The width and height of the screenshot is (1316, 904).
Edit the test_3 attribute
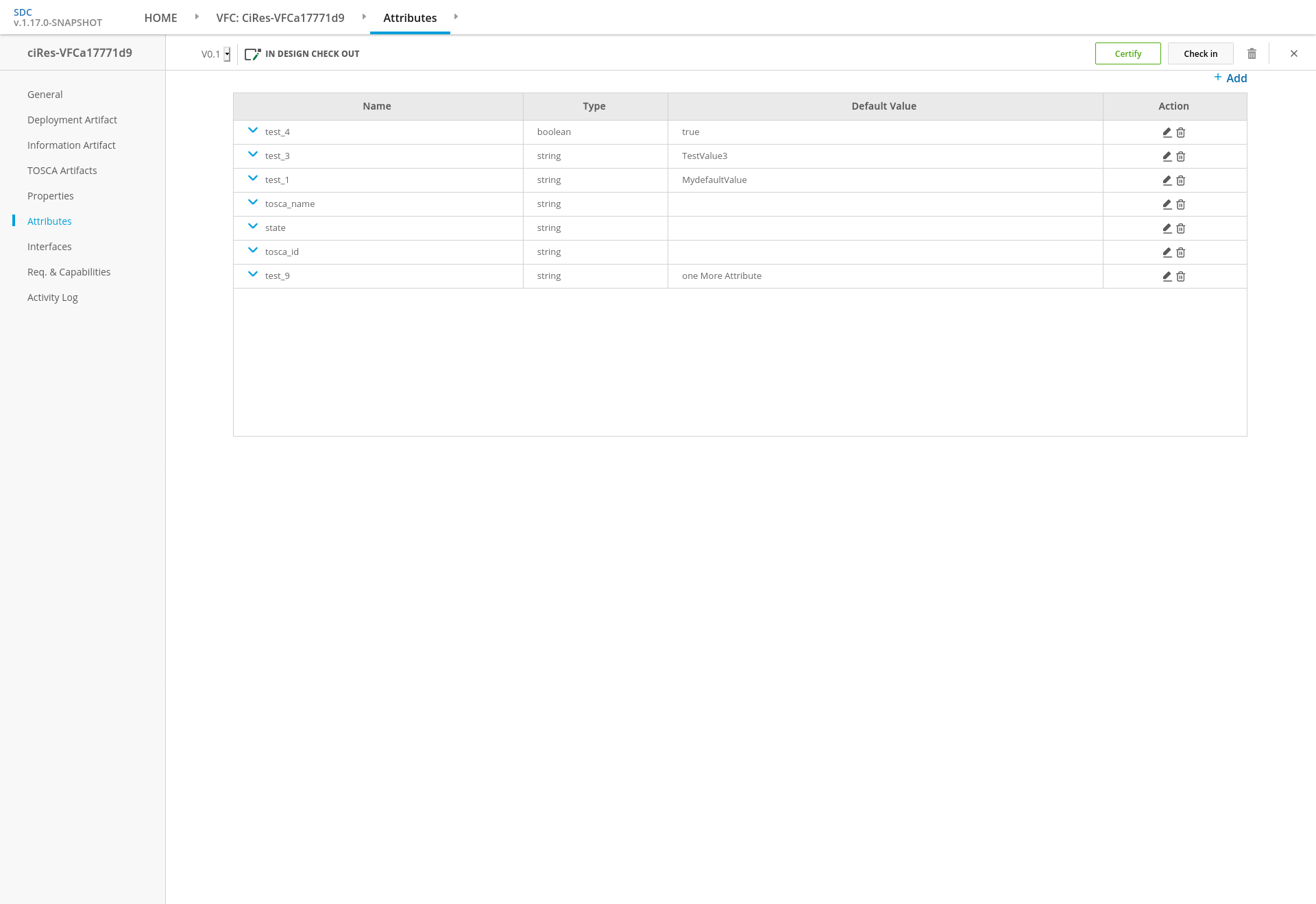[x=1167, y=156]
